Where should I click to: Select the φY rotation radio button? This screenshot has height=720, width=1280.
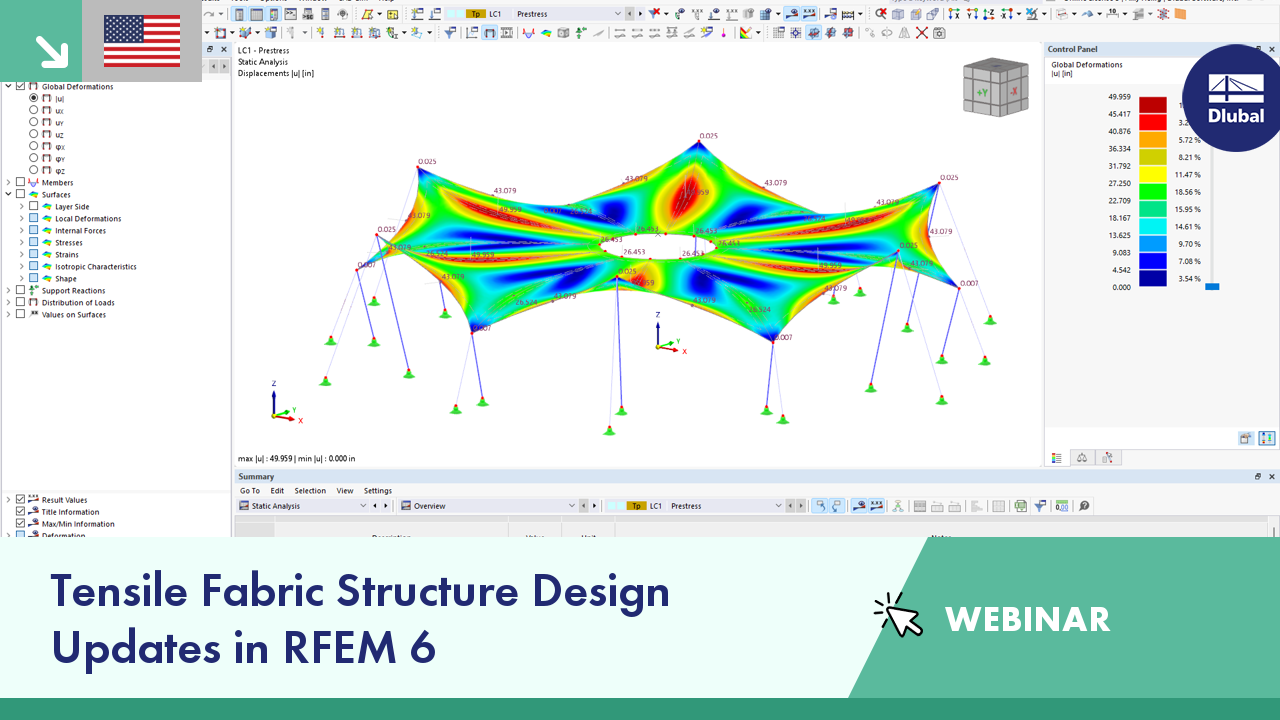coord(34,158)
